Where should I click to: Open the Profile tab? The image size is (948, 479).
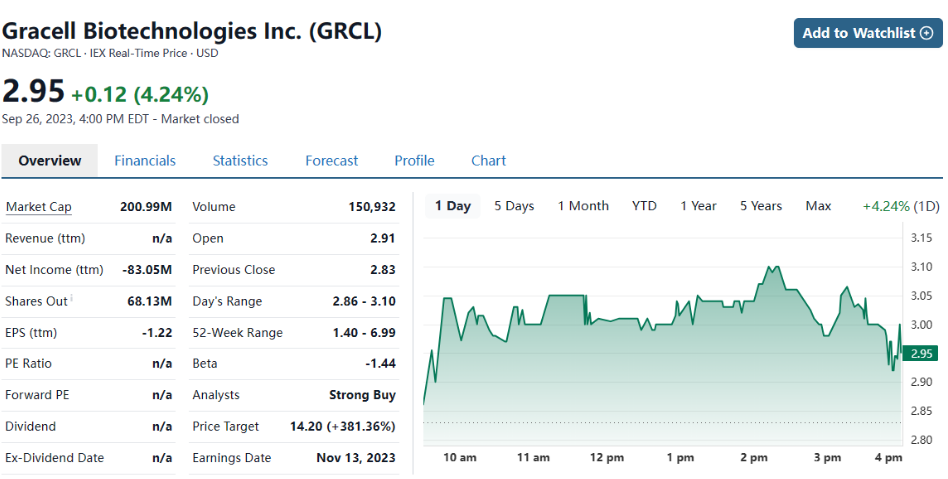[414, 160]
